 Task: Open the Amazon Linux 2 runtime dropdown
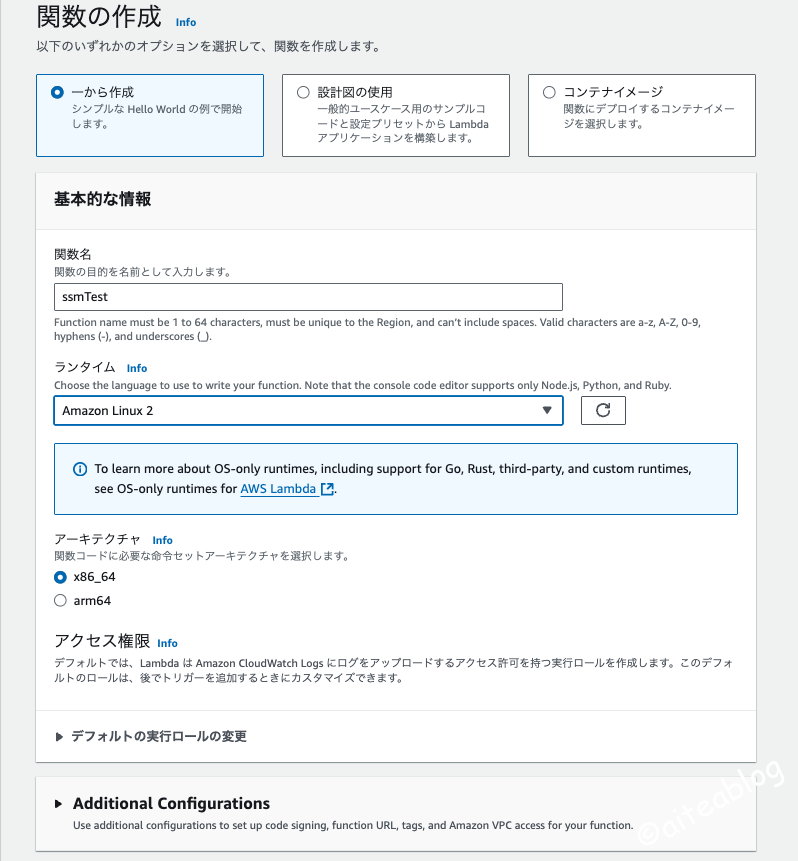point(300,410)
